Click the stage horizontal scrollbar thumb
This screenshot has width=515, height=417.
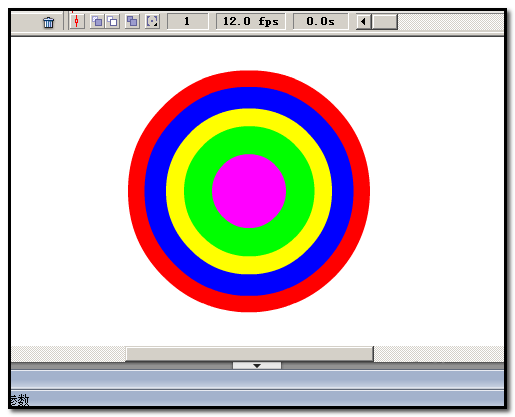[x=249, y=354]
